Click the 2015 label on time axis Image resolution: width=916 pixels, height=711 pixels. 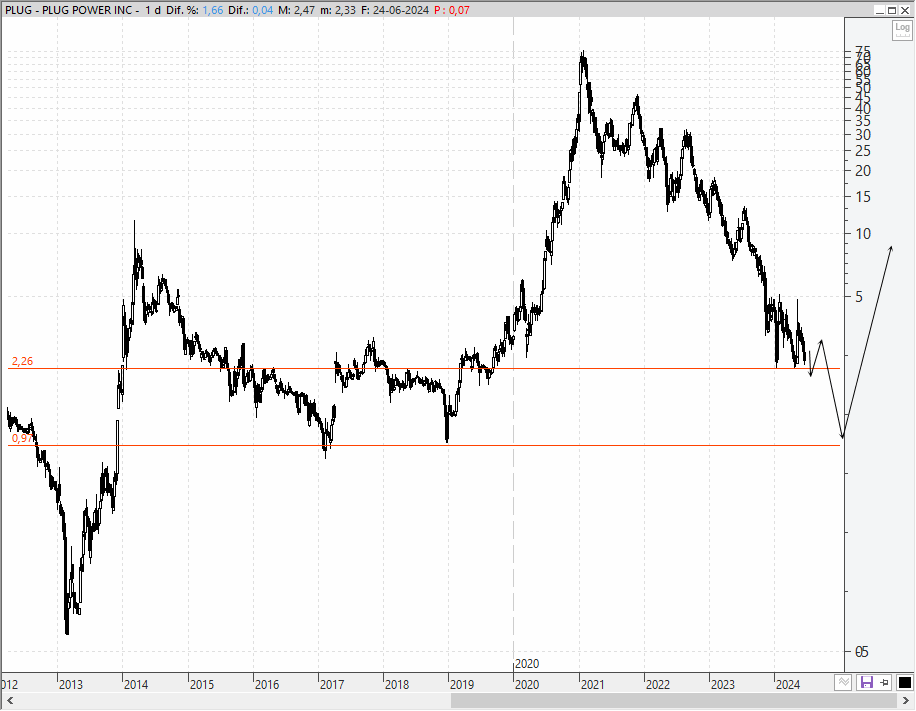pos(202,684)
